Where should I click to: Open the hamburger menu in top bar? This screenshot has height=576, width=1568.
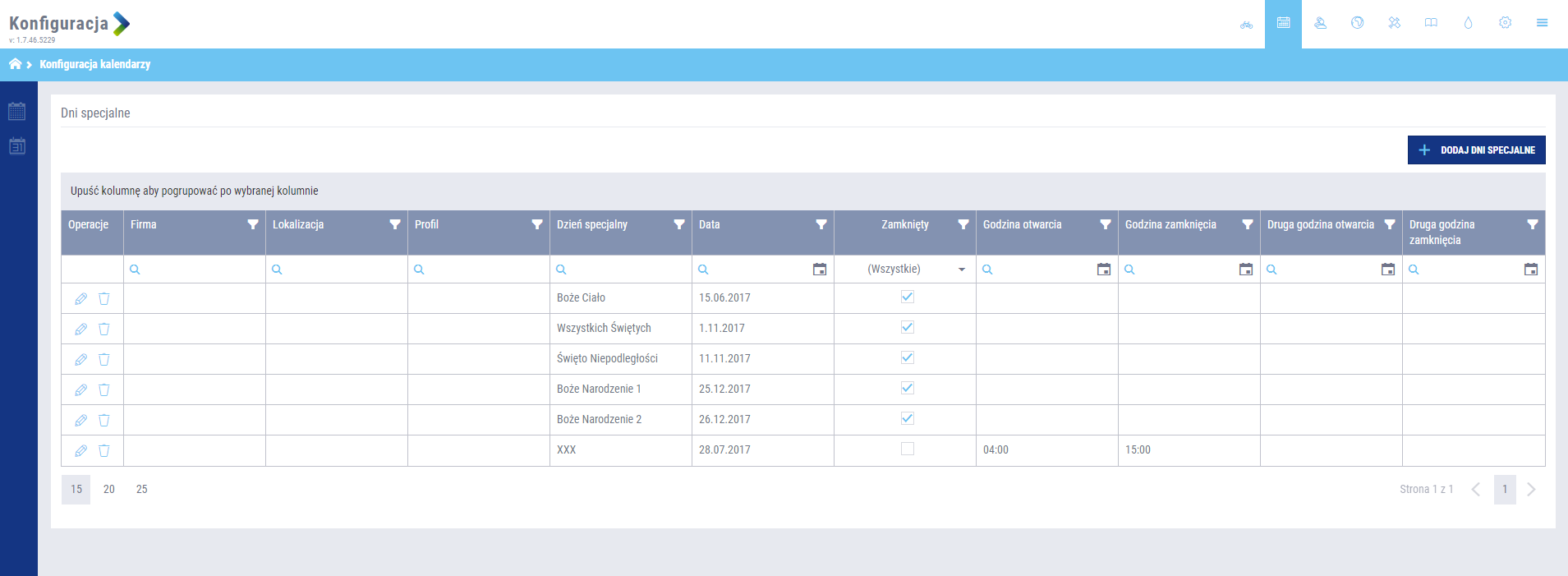(1542, 23)
